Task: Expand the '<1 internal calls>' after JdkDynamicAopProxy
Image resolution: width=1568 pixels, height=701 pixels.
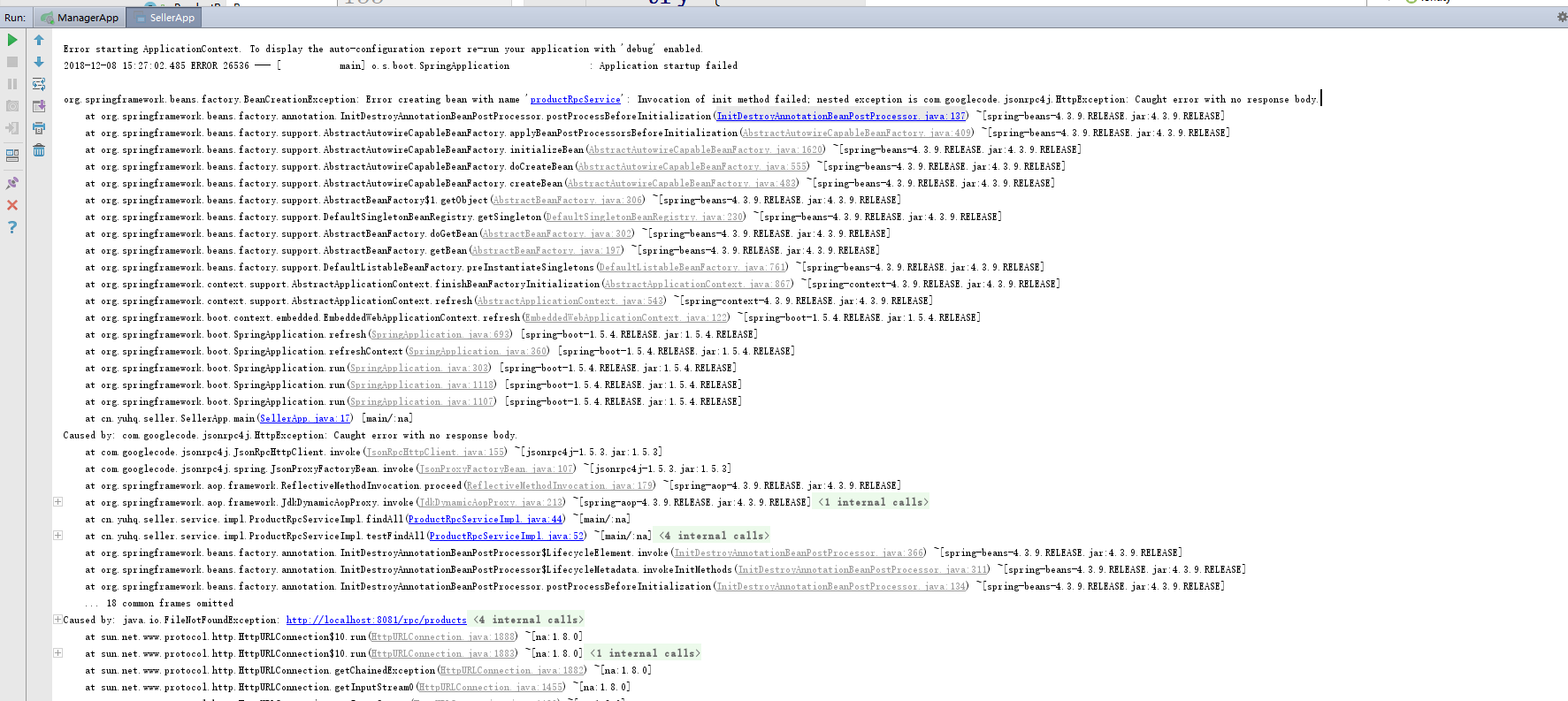Action: 873,502
